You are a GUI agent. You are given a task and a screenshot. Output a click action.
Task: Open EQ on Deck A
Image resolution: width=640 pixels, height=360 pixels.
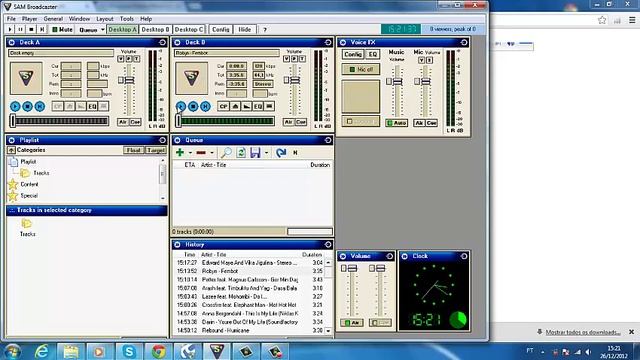point(92,107)
